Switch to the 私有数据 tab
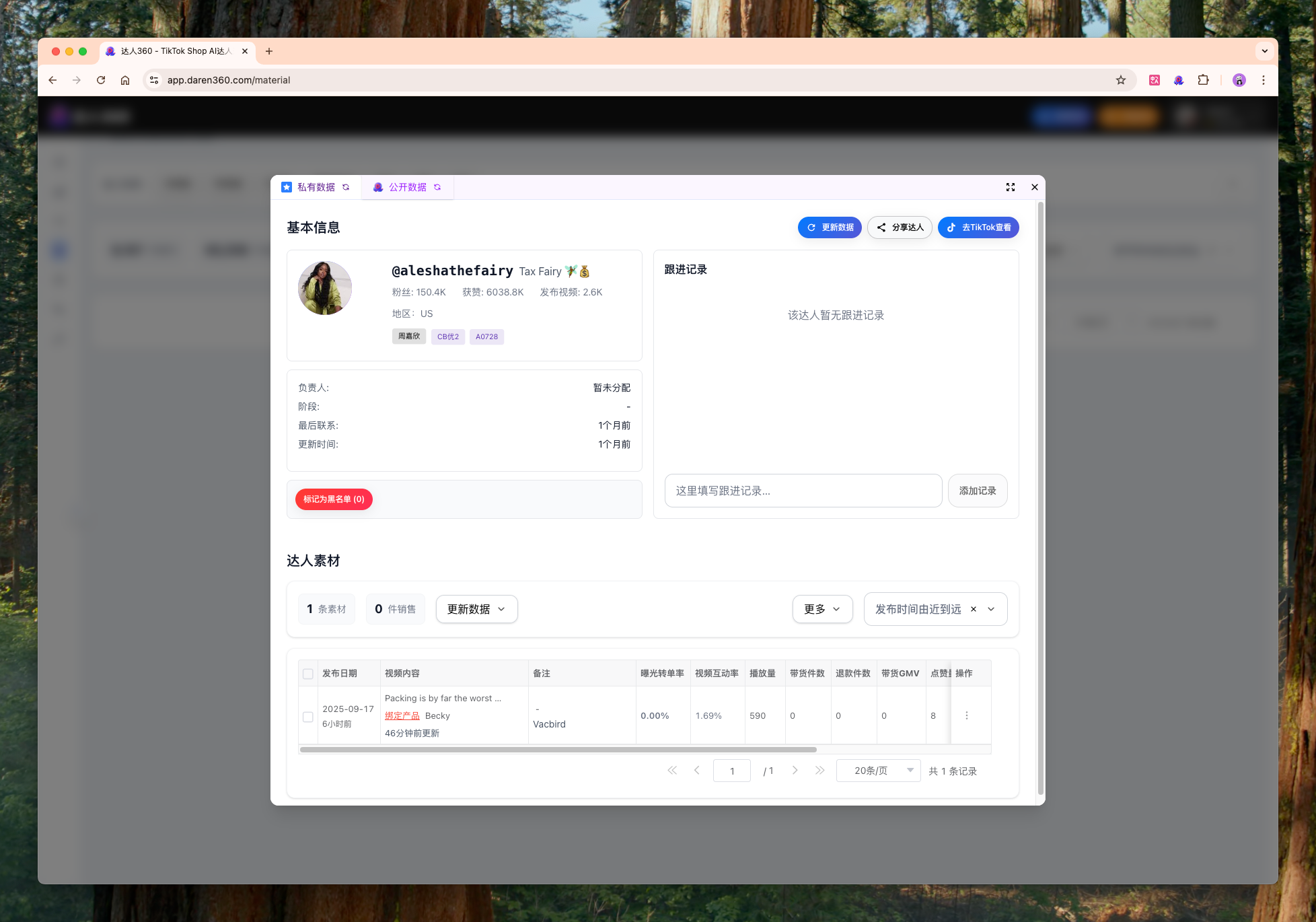Image resolution: width=1316 pixels, height=922 pixels. pos(316,187)
